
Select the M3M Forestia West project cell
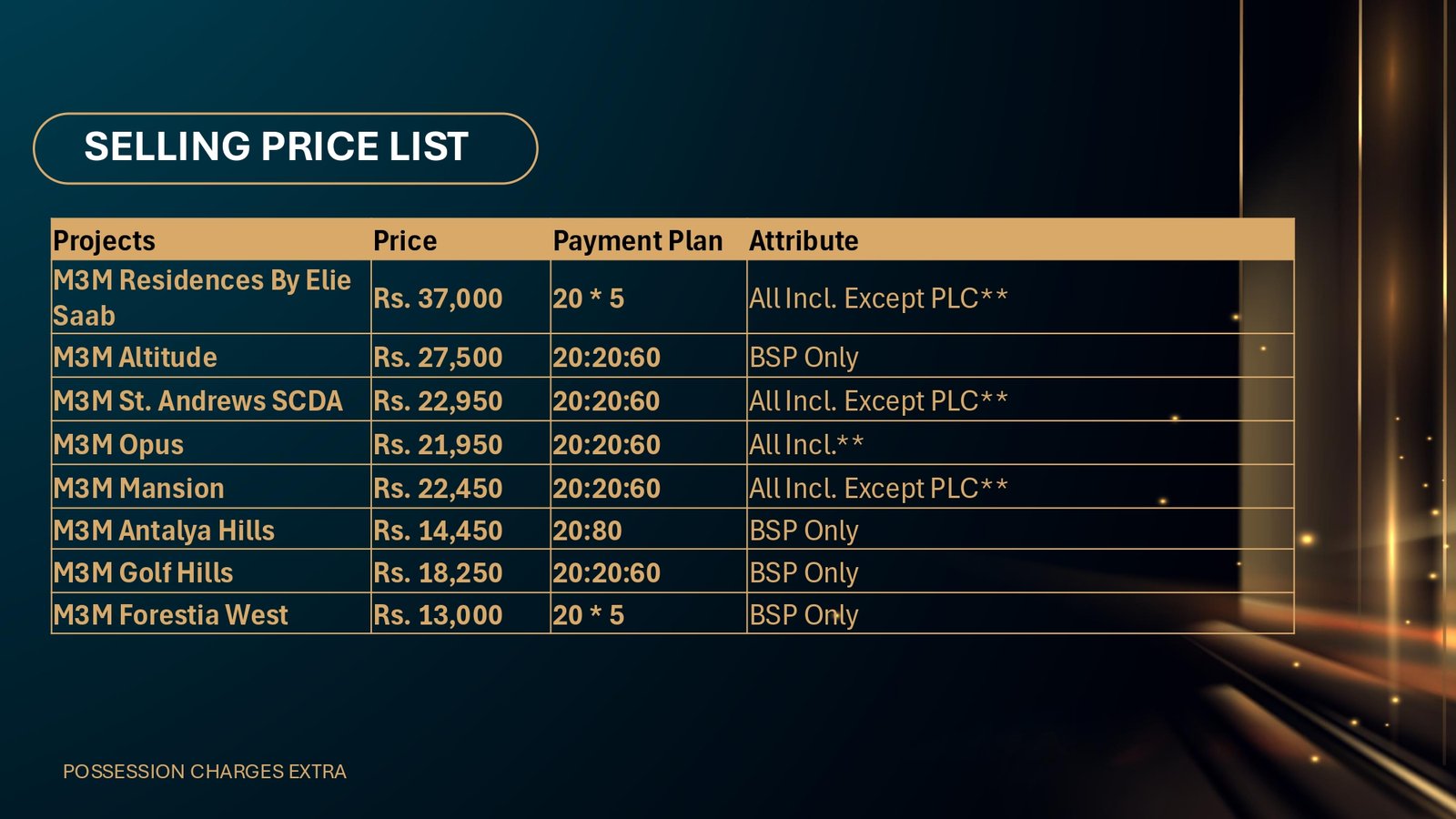point(170,615)
